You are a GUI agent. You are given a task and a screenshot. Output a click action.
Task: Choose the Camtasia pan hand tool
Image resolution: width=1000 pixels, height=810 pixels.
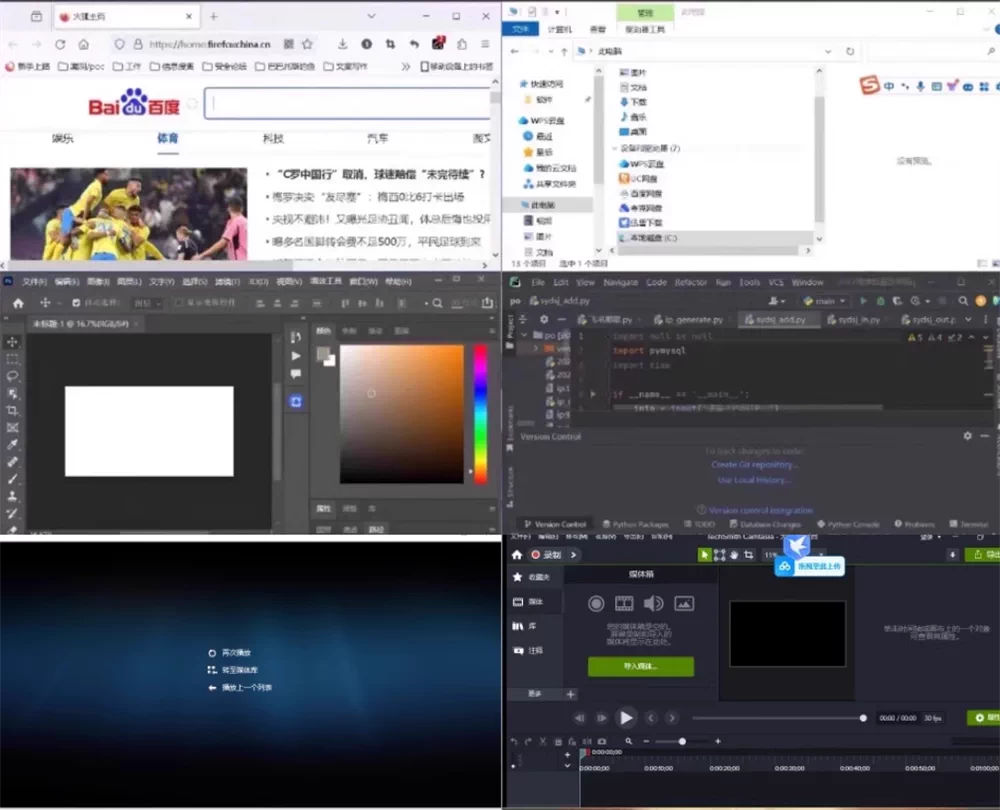[x=734, y=555]
